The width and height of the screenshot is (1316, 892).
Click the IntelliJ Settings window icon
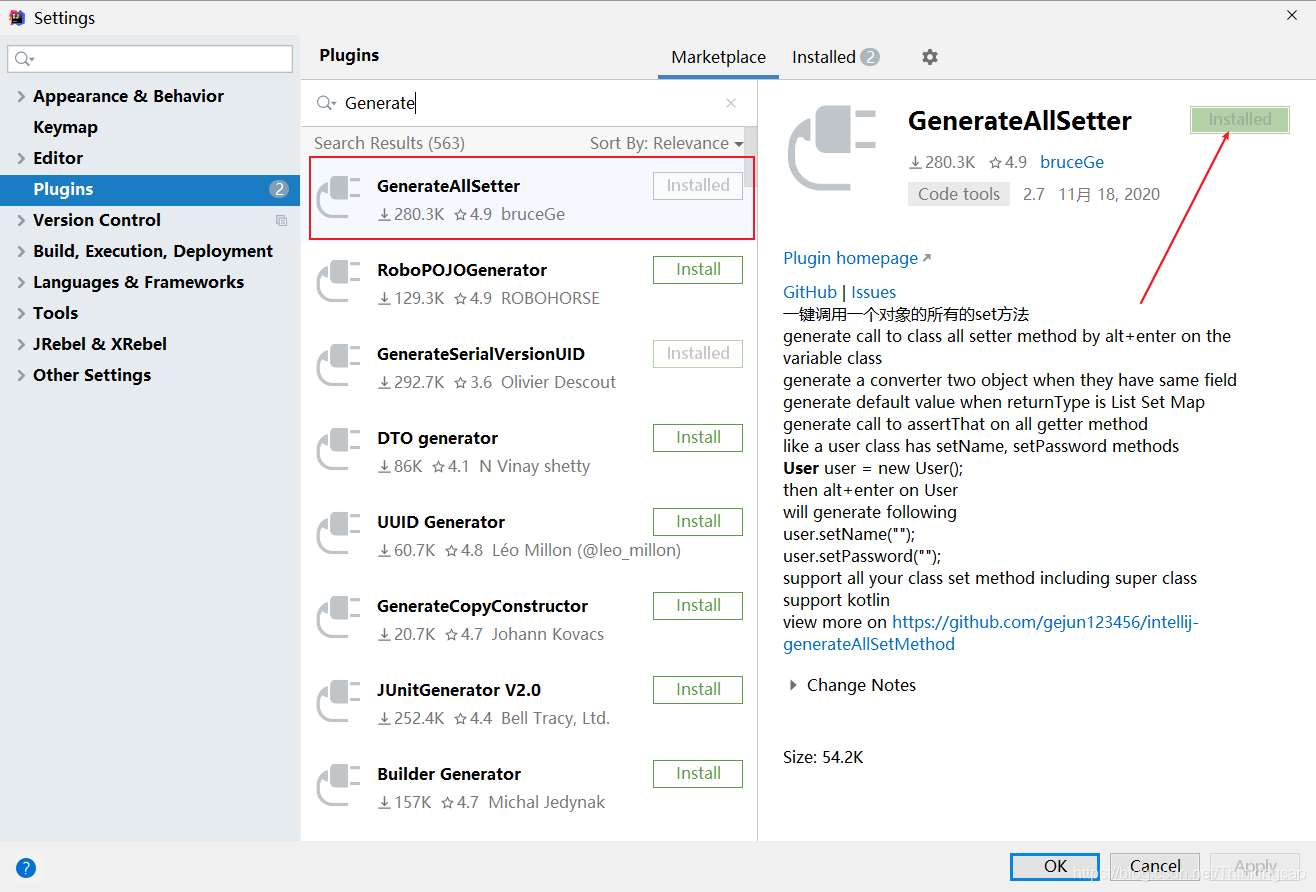16,17
